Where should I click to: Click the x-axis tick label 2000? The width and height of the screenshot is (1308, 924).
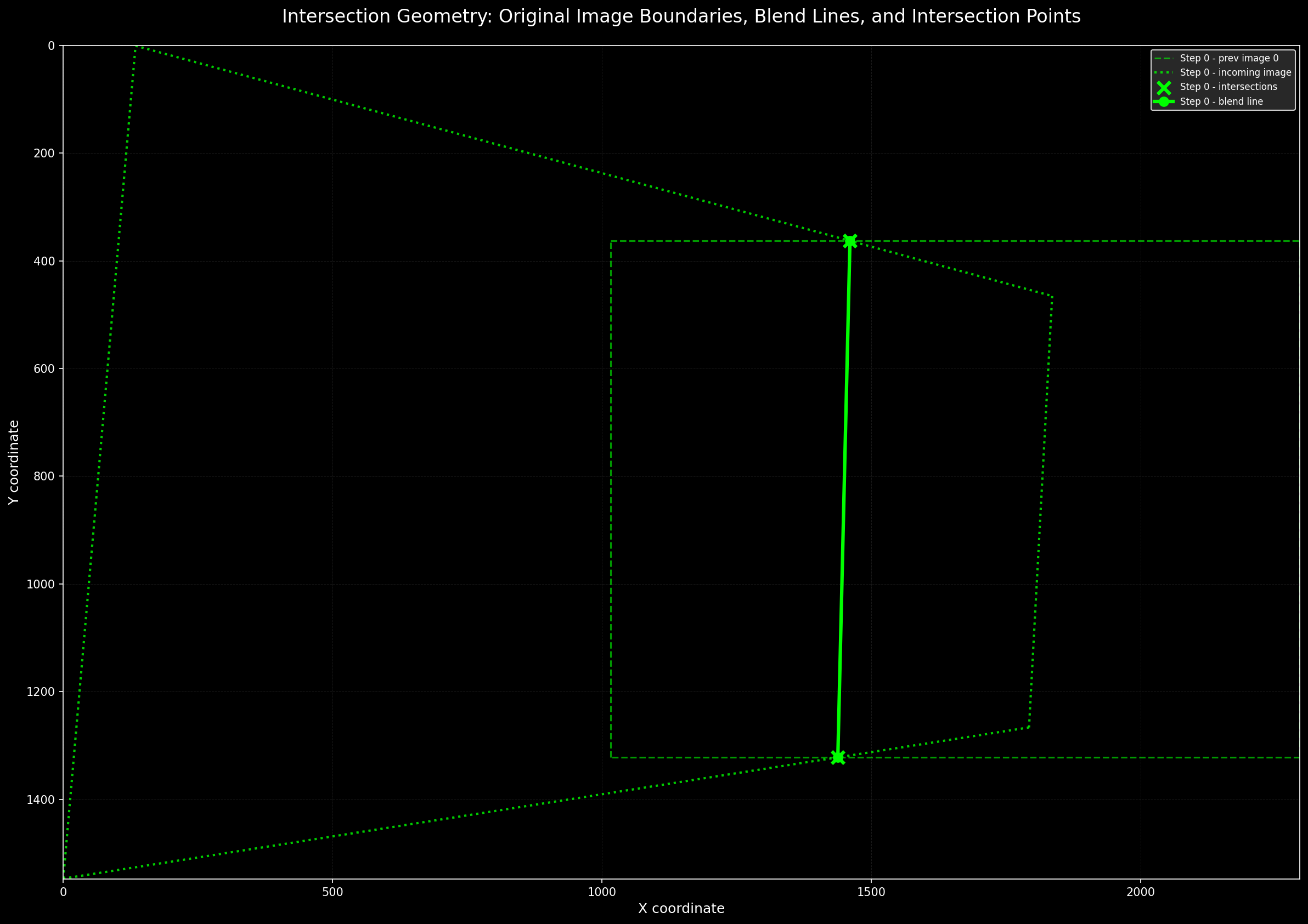click(1141, 892)
